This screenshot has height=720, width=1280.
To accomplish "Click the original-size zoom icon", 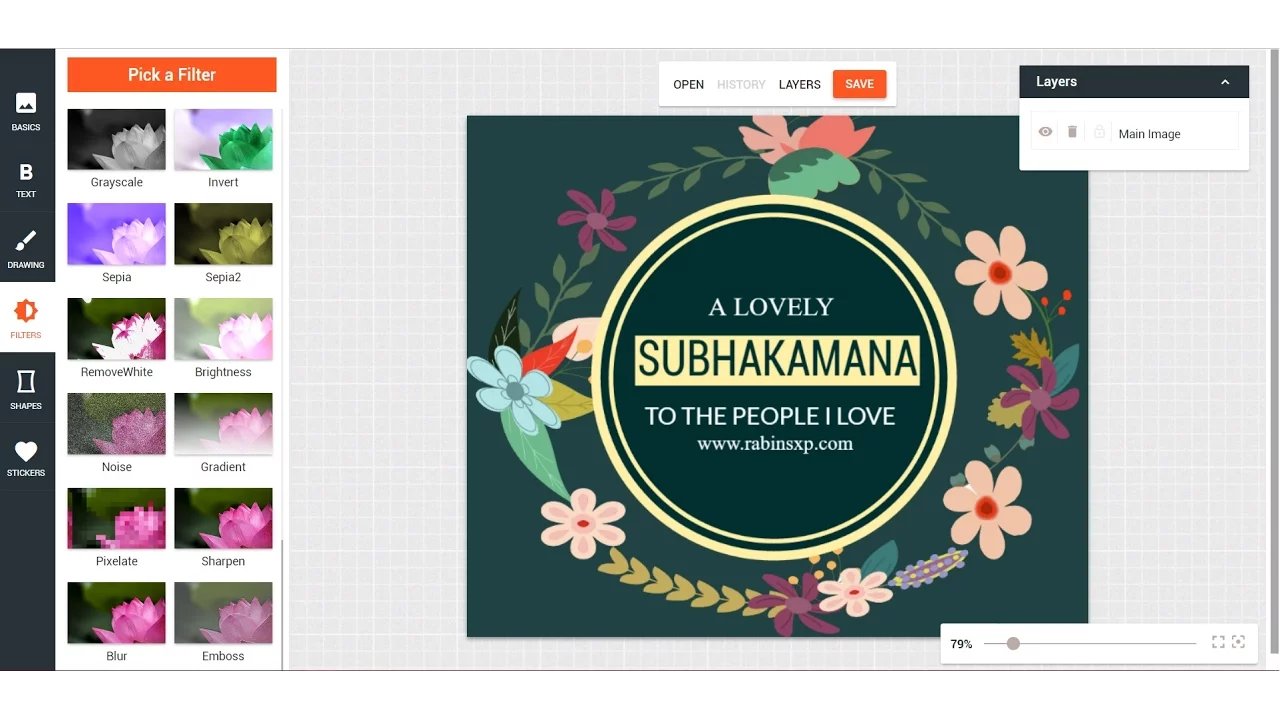I will coord(1238,642).
